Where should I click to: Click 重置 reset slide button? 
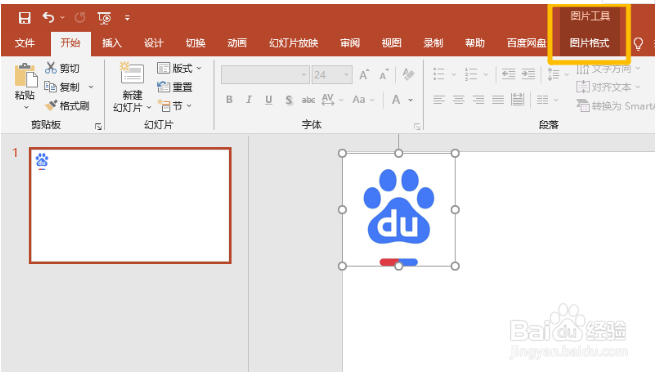[x=175, y=87]
